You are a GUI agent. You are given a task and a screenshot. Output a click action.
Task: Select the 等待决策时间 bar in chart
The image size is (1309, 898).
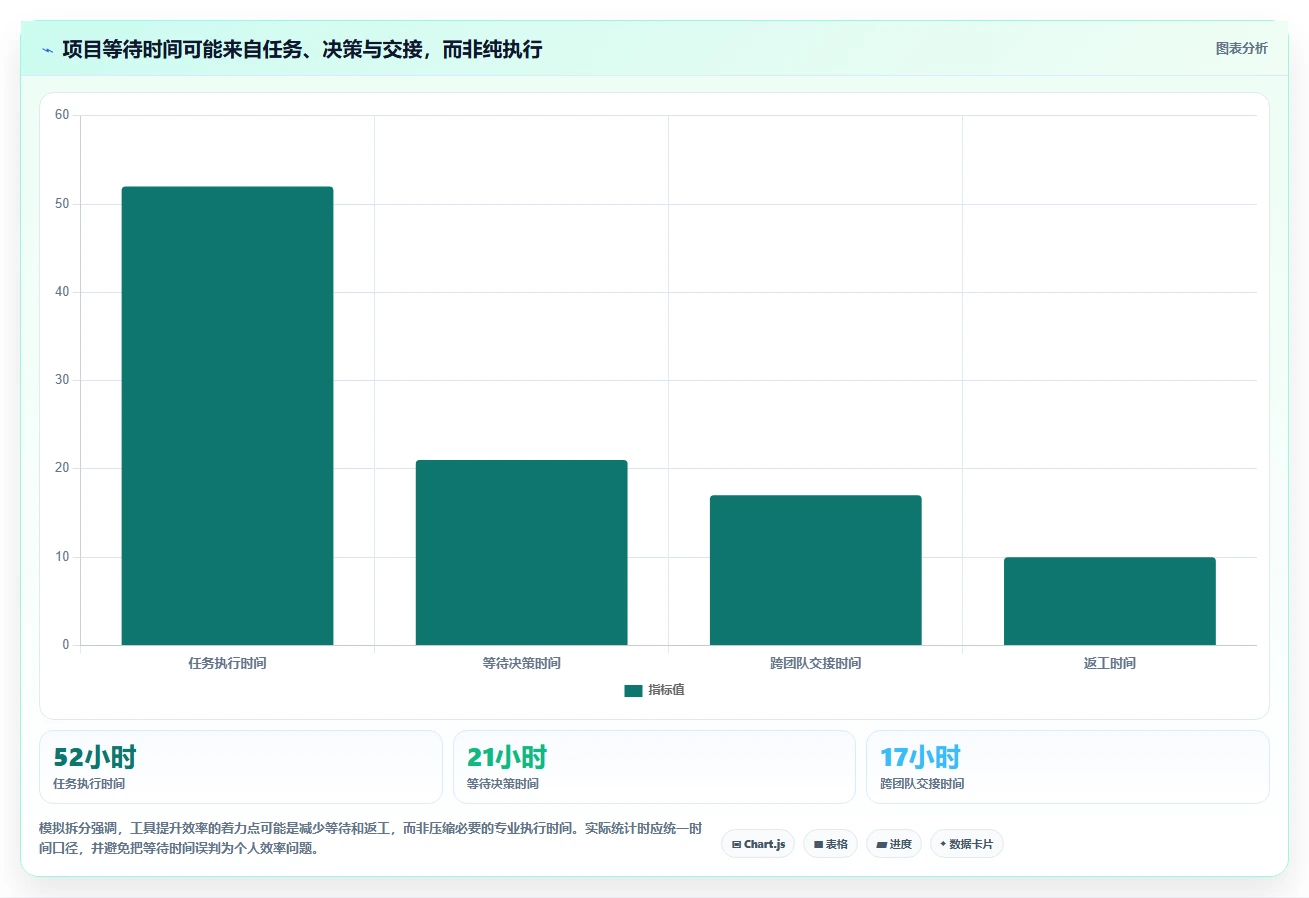[x=521, y=552]
